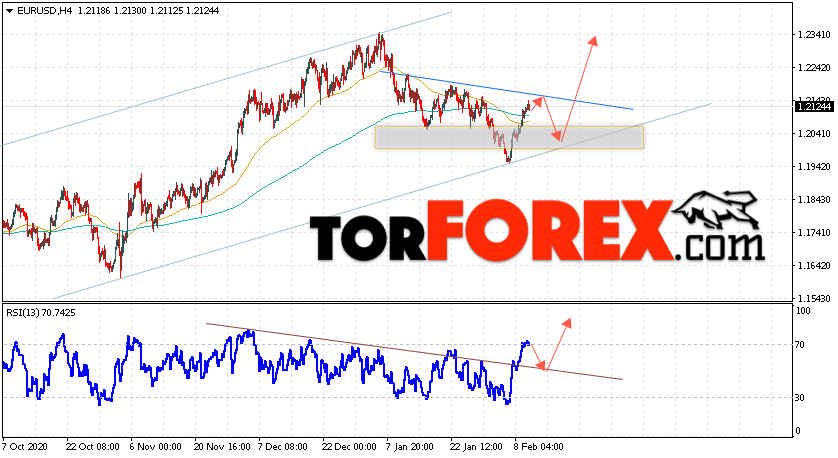This screenshot has height=458, width=838.
Task: Select the current price tag 1.21244
Action: pyautogui.click(x=813, y=107)
